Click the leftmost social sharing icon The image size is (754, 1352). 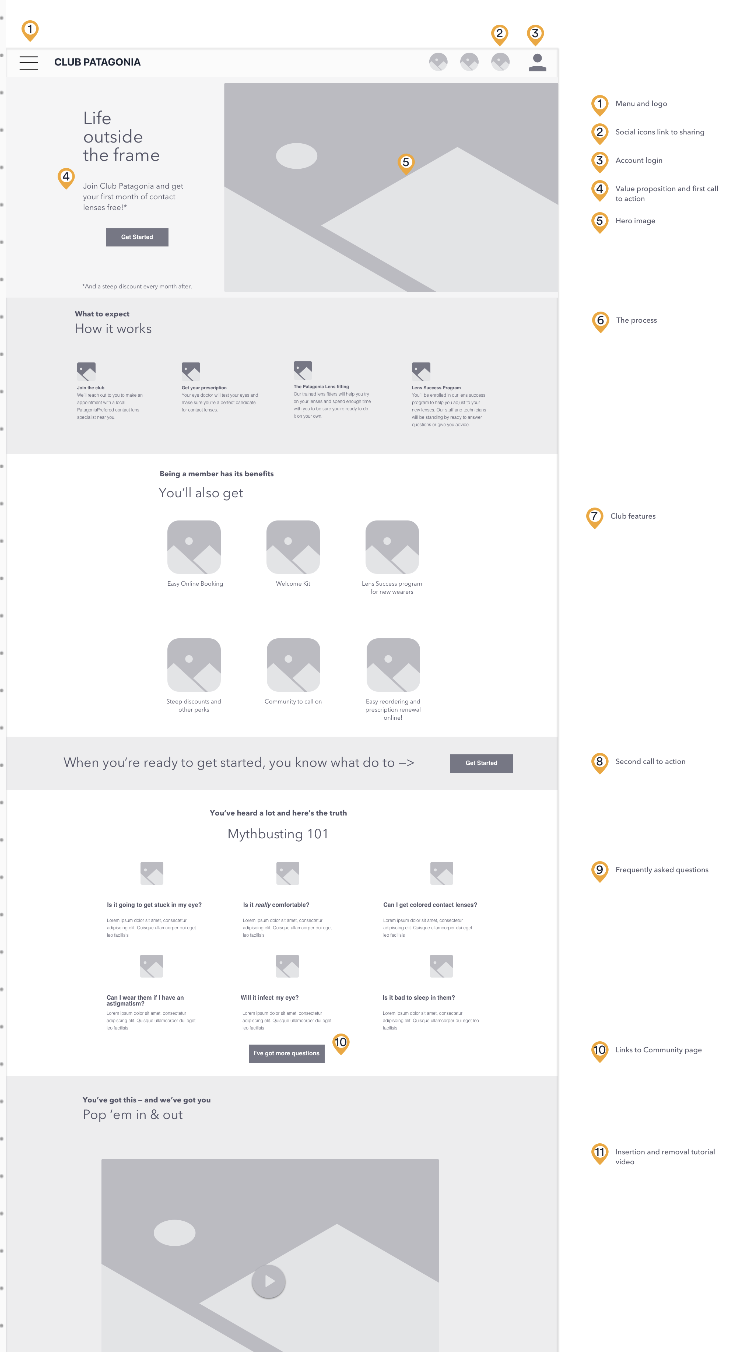[438, 62]
